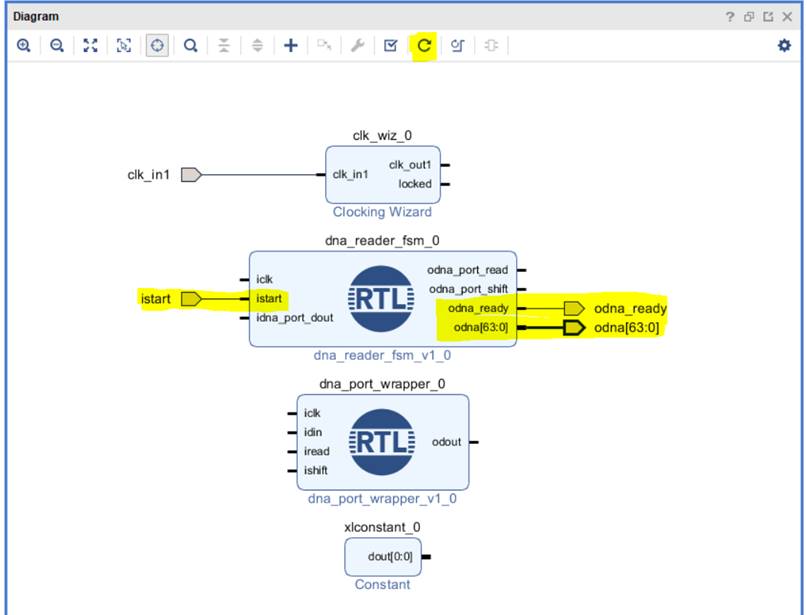
Task: Click the Zoom Out magnifier icon
Action: [57, 45]
